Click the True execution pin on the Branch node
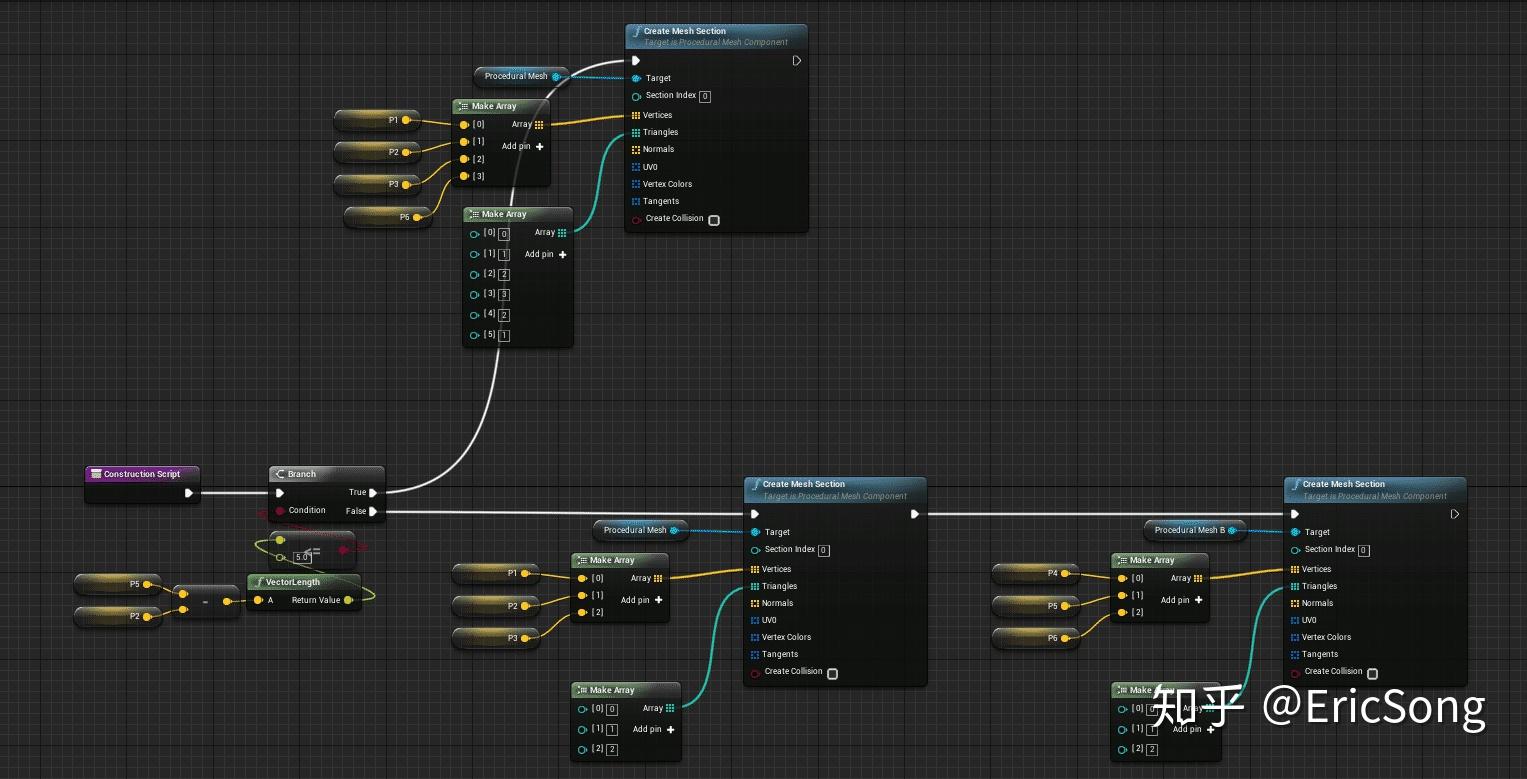This screenshot has width=1527, height=779. coord(374,492)
